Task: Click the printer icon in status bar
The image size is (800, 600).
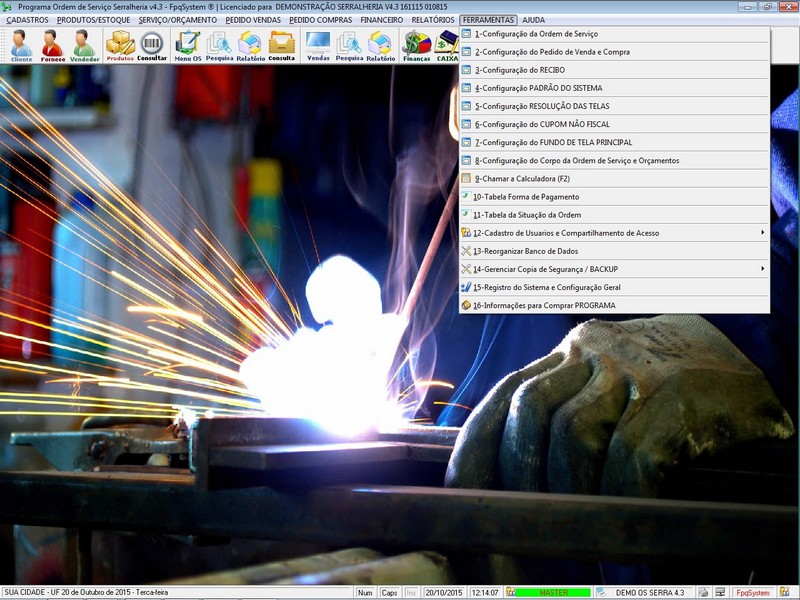Action: point(703,593)
